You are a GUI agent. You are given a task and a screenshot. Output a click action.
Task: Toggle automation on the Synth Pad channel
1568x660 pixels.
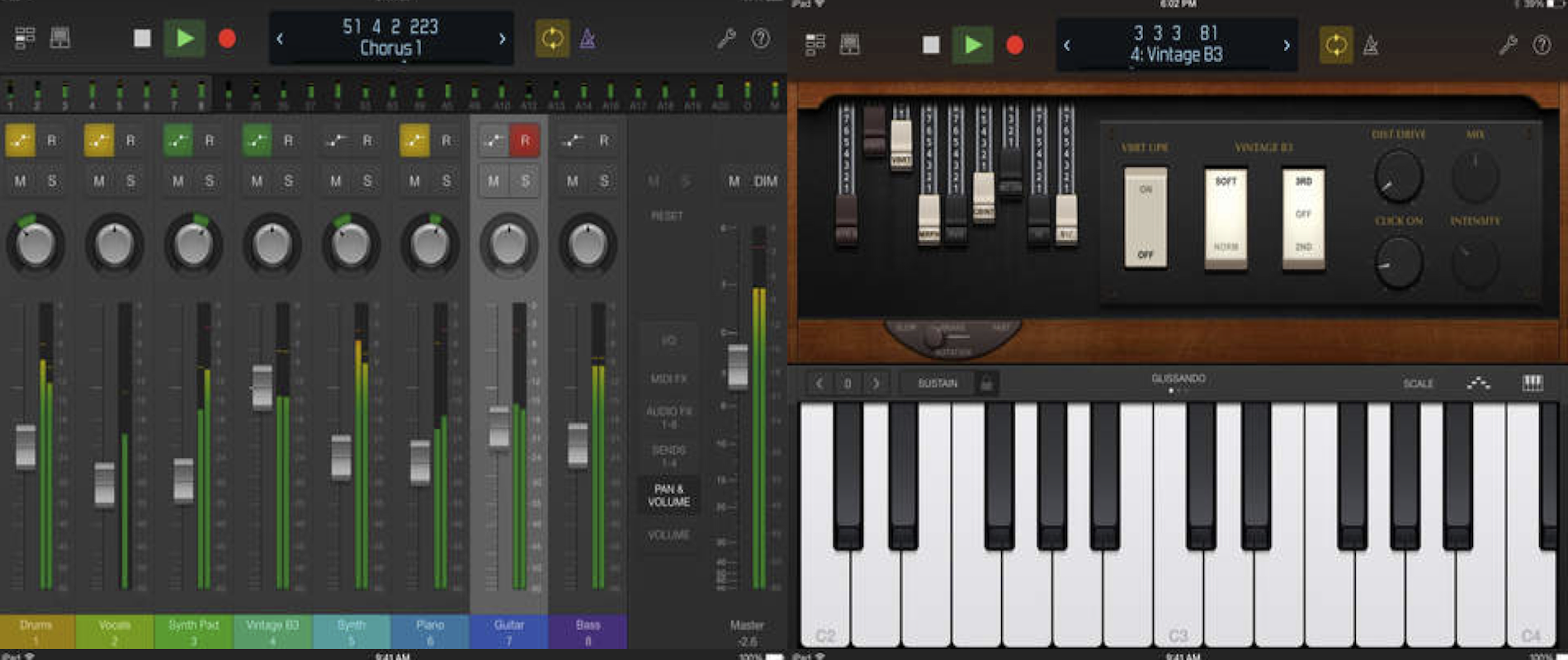click(x=177, y=141)
